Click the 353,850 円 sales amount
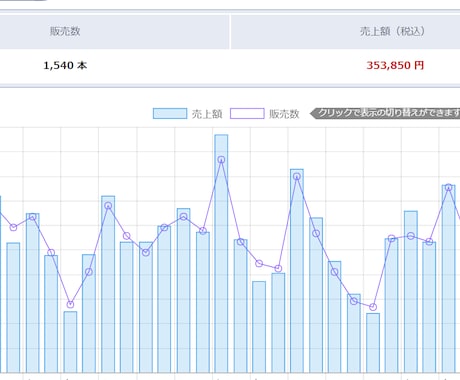Viewport: 460px width, 380px height. point(395,65)
